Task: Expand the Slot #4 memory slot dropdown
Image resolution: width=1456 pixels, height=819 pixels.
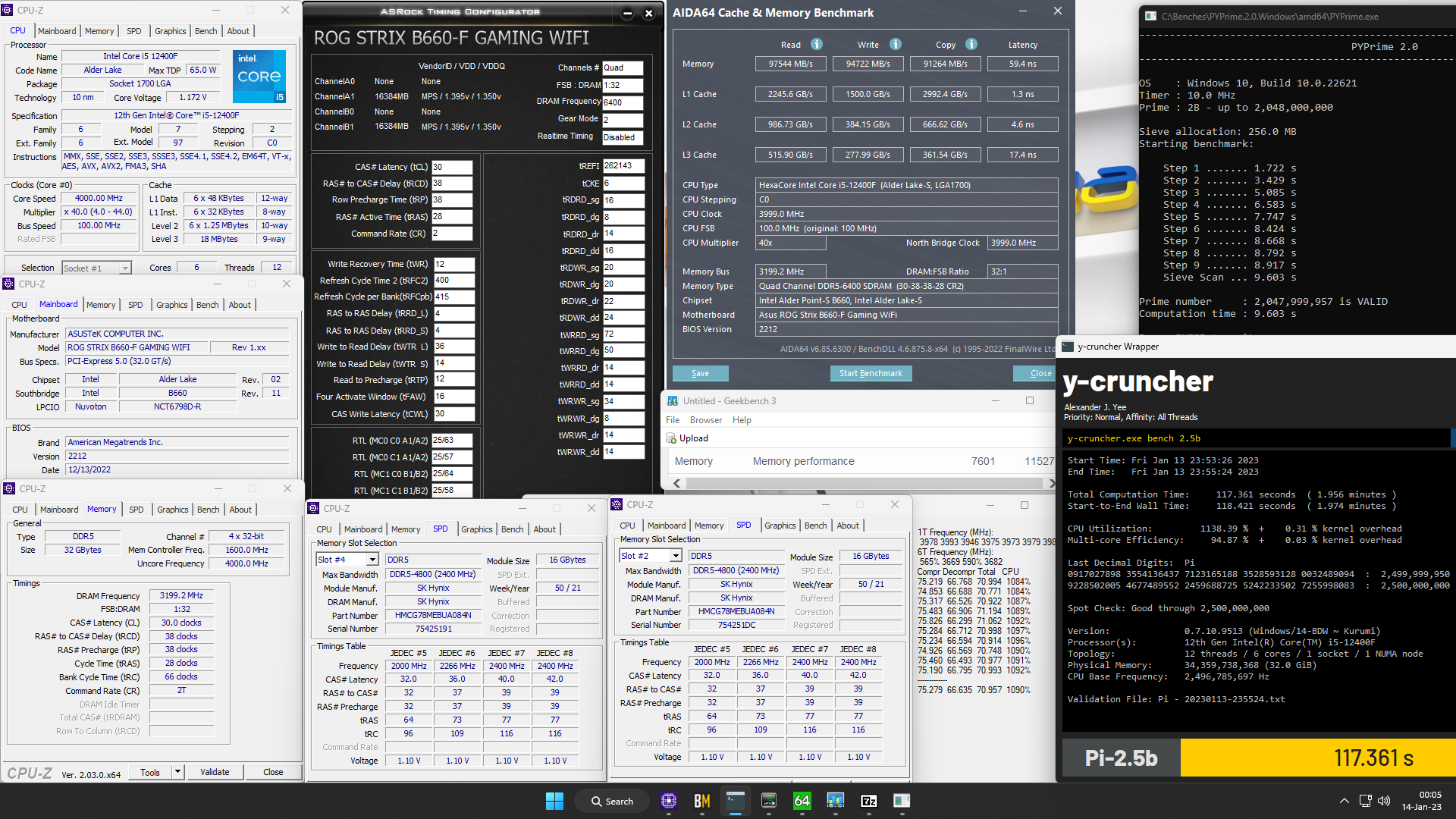Action: (372, 560)
